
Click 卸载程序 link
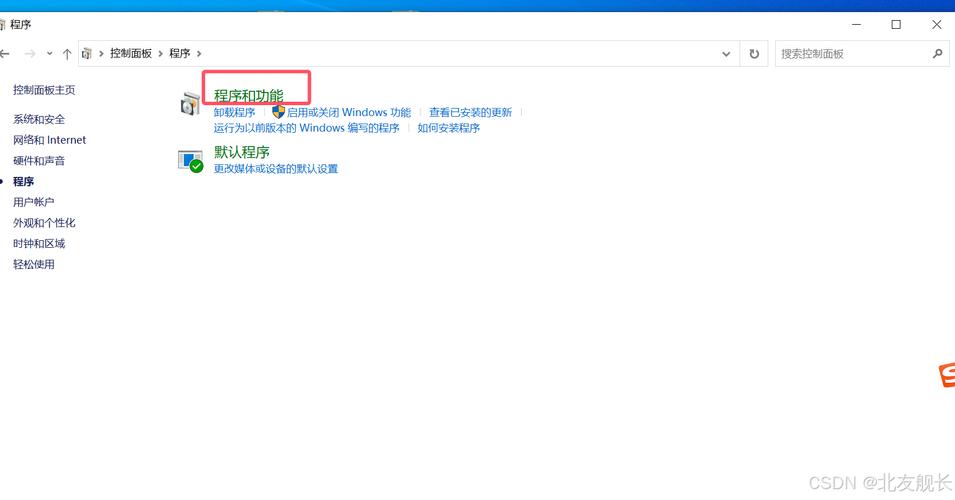coord(234,113)
